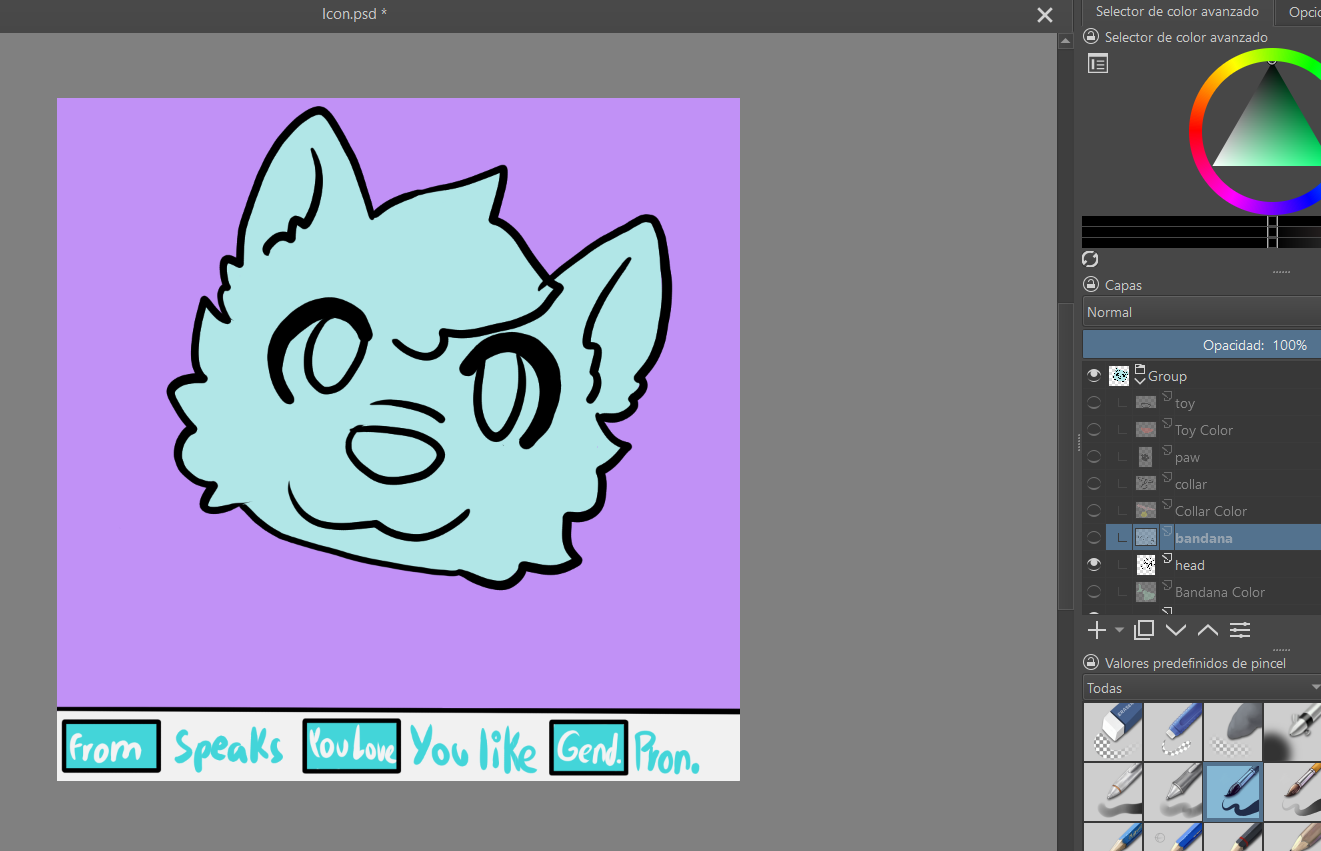Screen dimensions: 1321x851
Task: Click the inherit-alpha icon on toy layer
Action: click(1167, 397)
